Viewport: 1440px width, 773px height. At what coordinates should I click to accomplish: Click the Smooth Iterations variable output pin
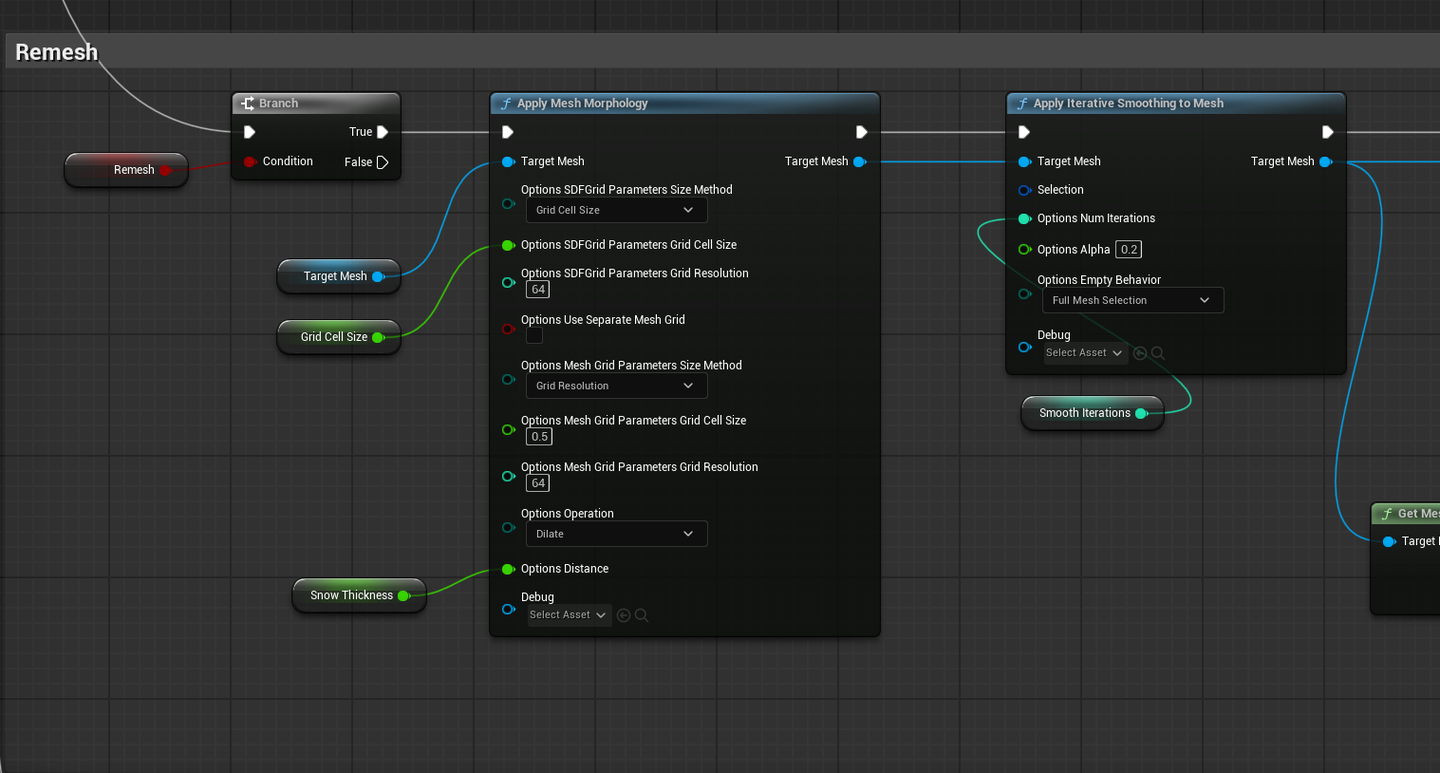point(1141,413)
